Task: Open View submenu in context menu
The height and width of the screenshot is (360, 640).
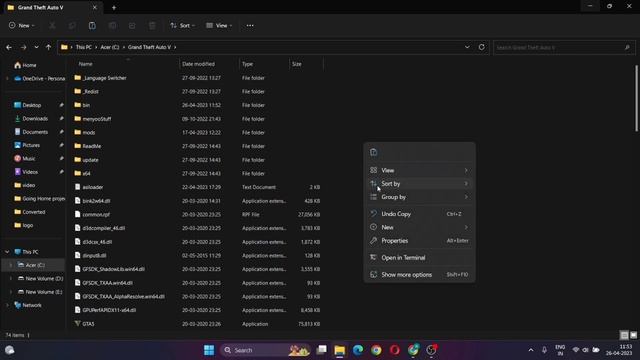Action: pos(419,170)
